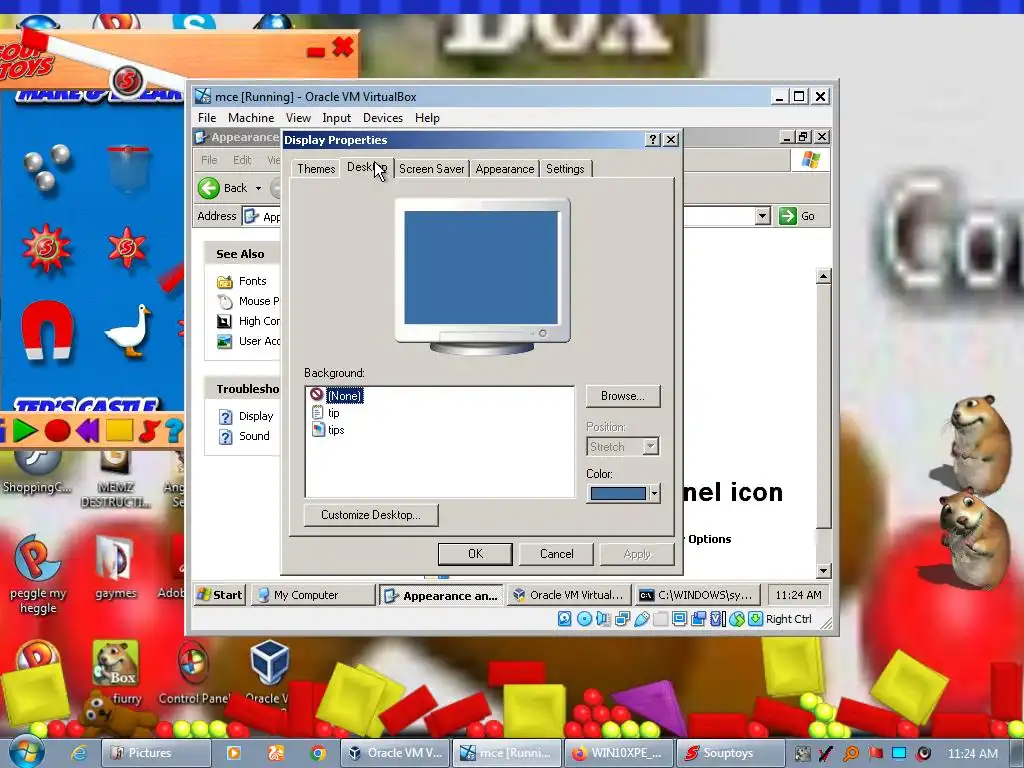Click Cancel in Display Properties

(x=556, y=554)
